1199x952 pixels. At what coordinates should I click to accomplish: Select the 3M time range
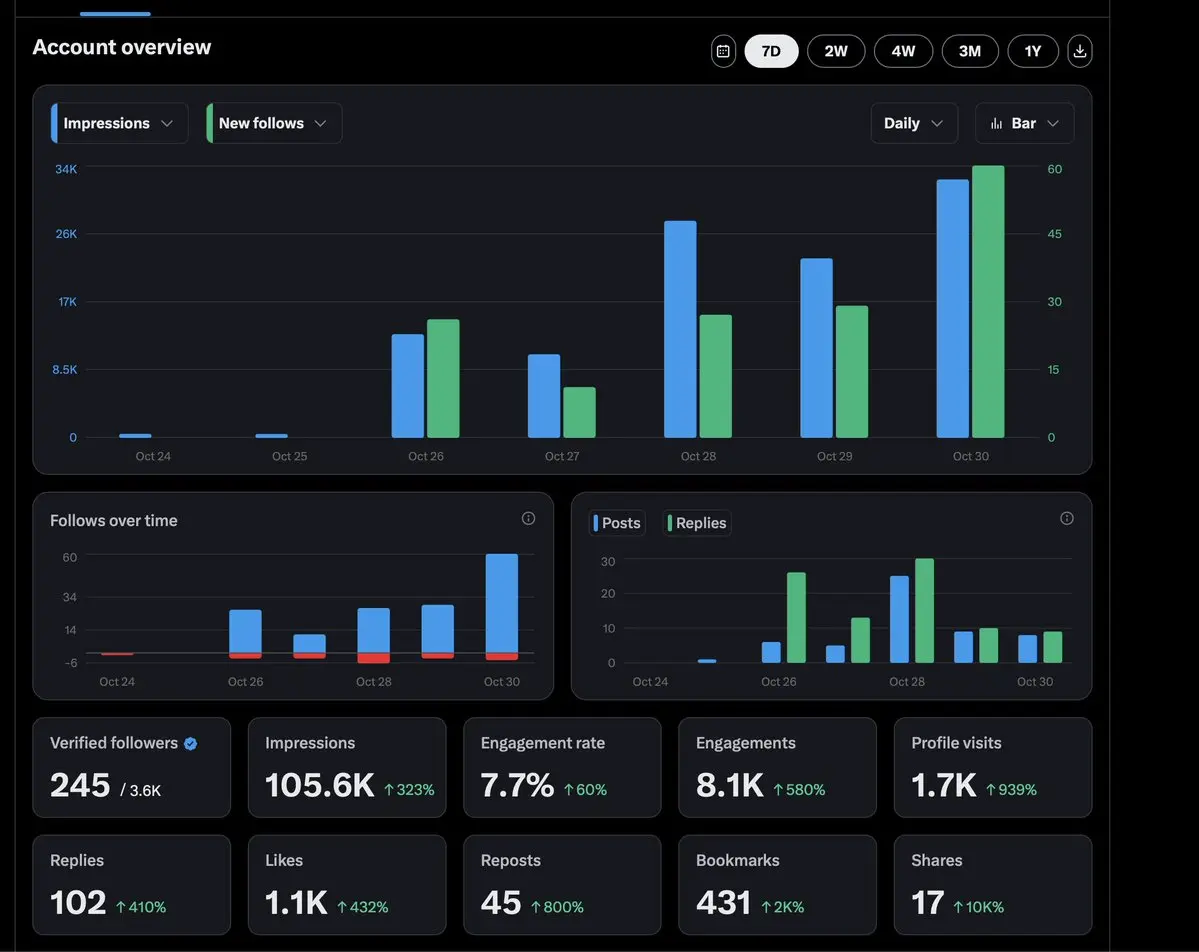(x=970, y=51)
